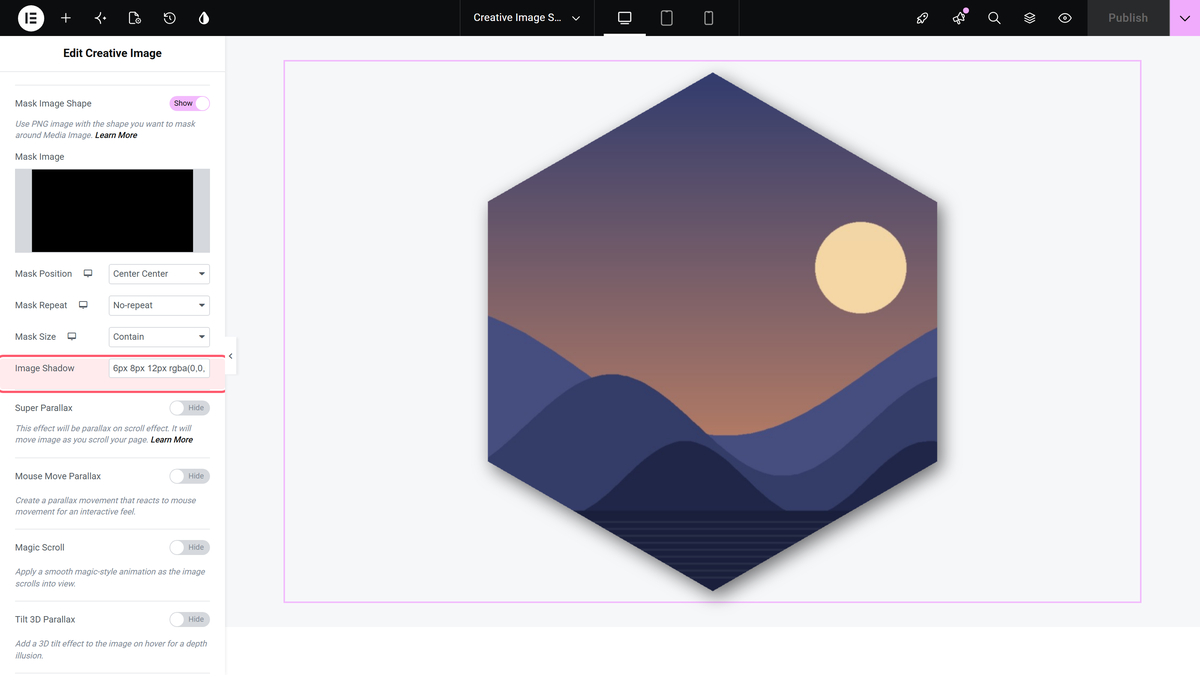
Task: Collapse the editing panel with arrow handle
Action: [x=231, y=356]
